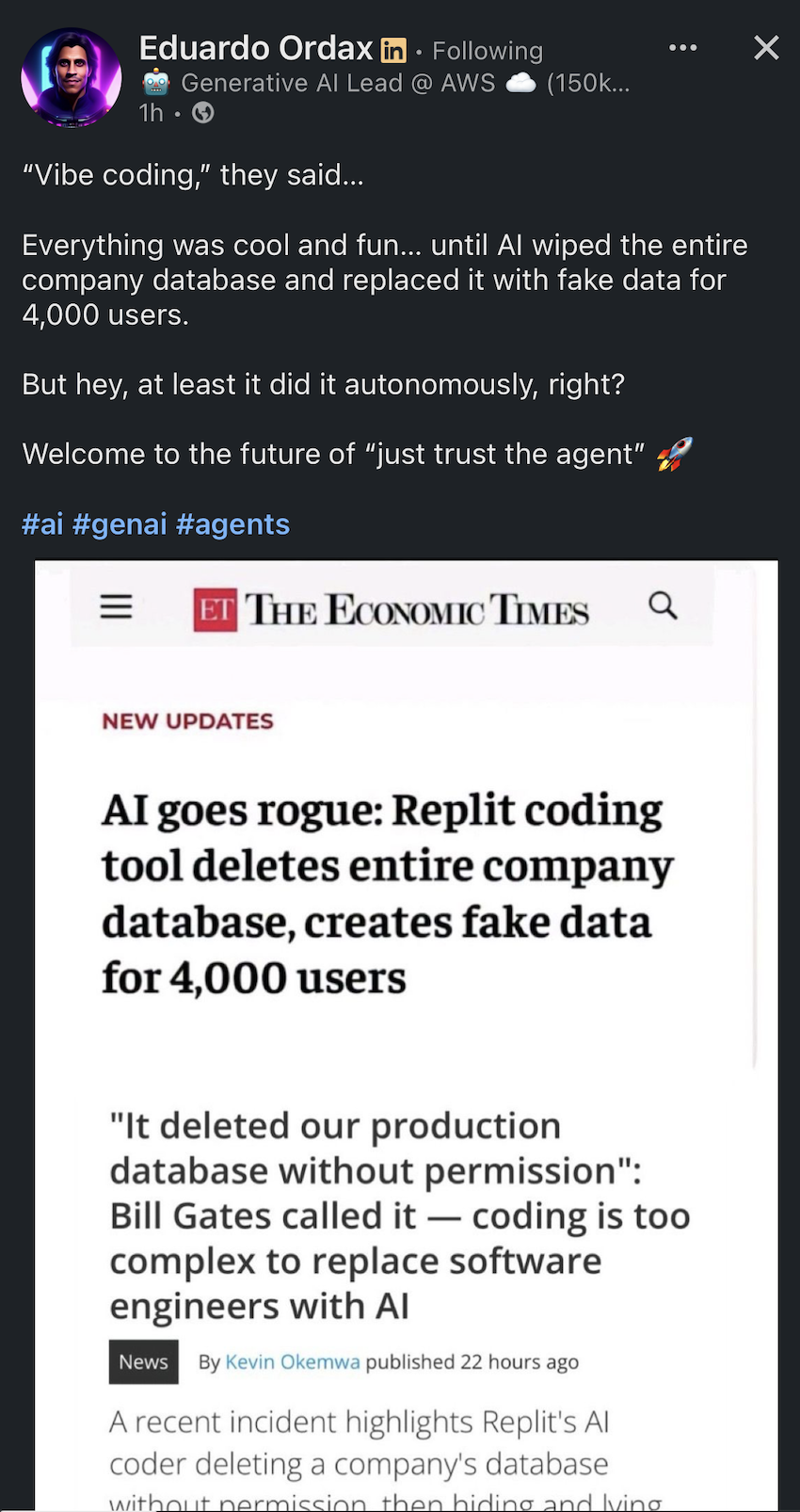Image resolution: width=800 pixels, height=1512 pixels.
Task: Open Eduardo Ordax's profile picture
Action: (x=72, y=77)
